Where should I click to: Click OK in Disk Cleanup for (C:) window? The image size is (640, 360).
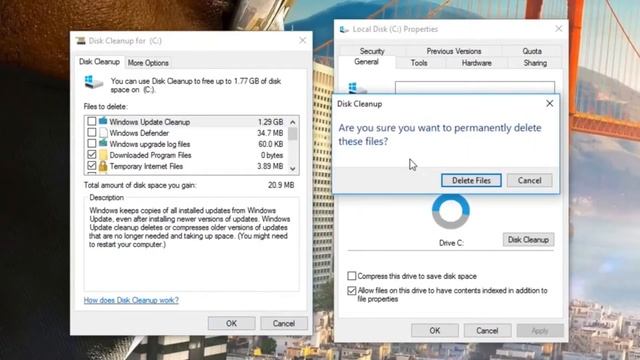231,323
